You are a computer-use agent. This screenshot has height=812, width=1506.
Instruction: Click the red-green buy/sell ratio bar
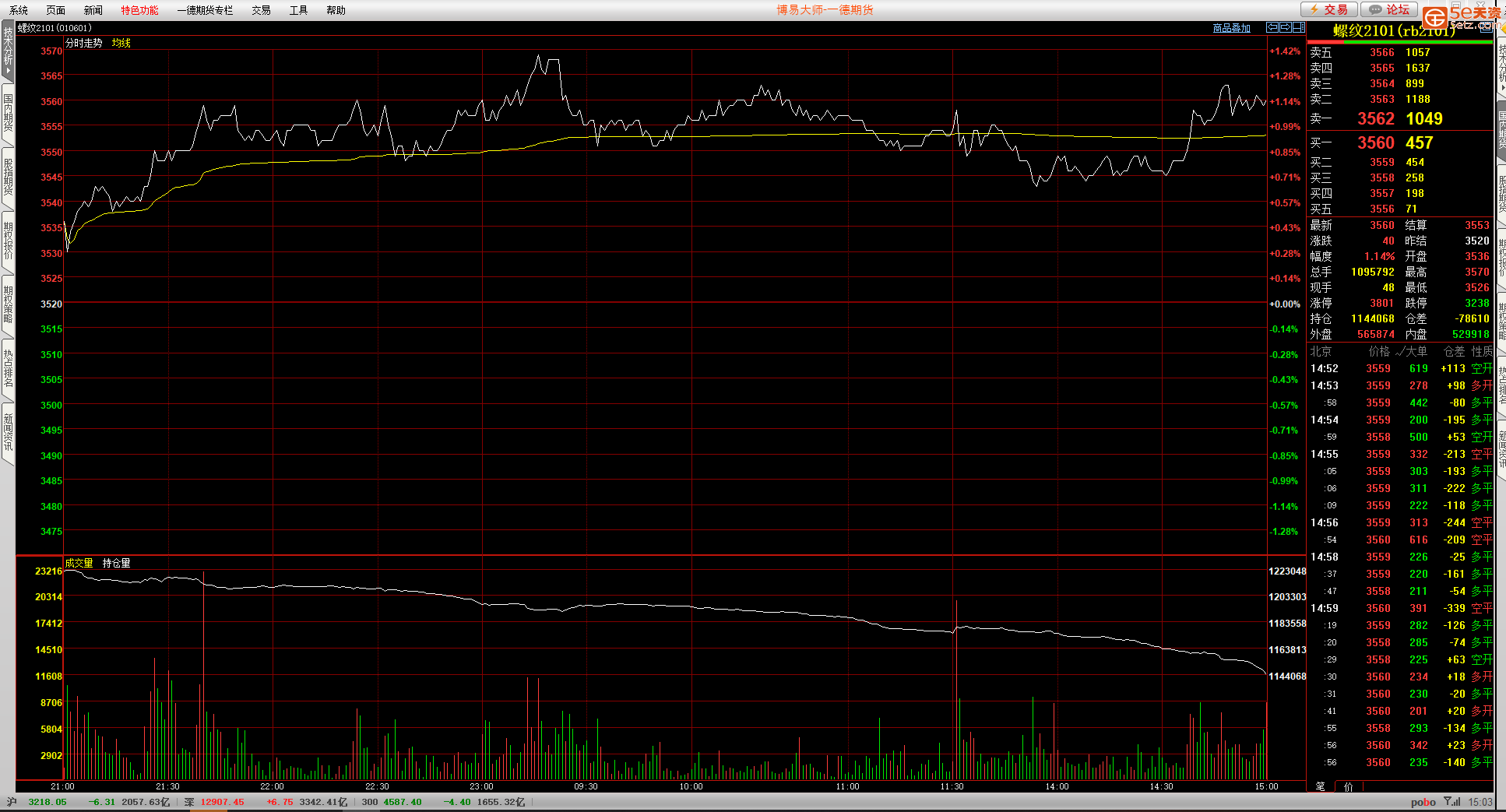pos(1399,42)
